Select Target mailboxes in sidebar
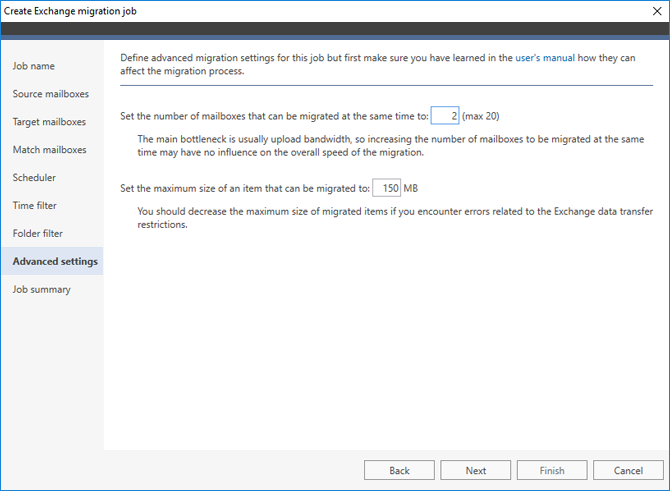 pos(49,122)
